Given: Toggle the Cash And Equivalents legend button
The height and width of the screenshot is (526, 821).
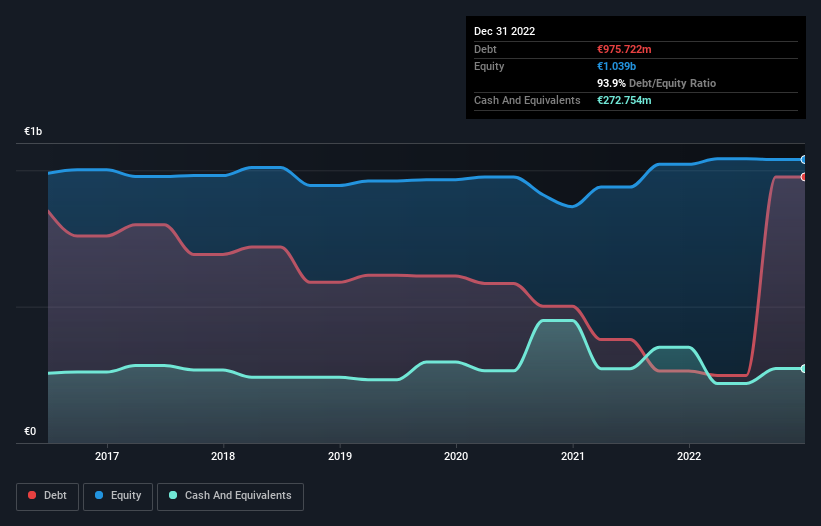Looking at the screenshot, I should pyautogui.click(x=230, y=496).
